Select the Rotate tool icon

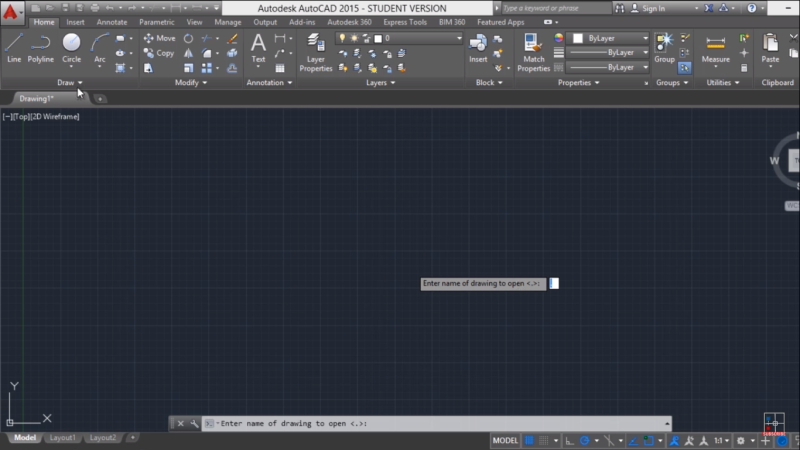188,38
